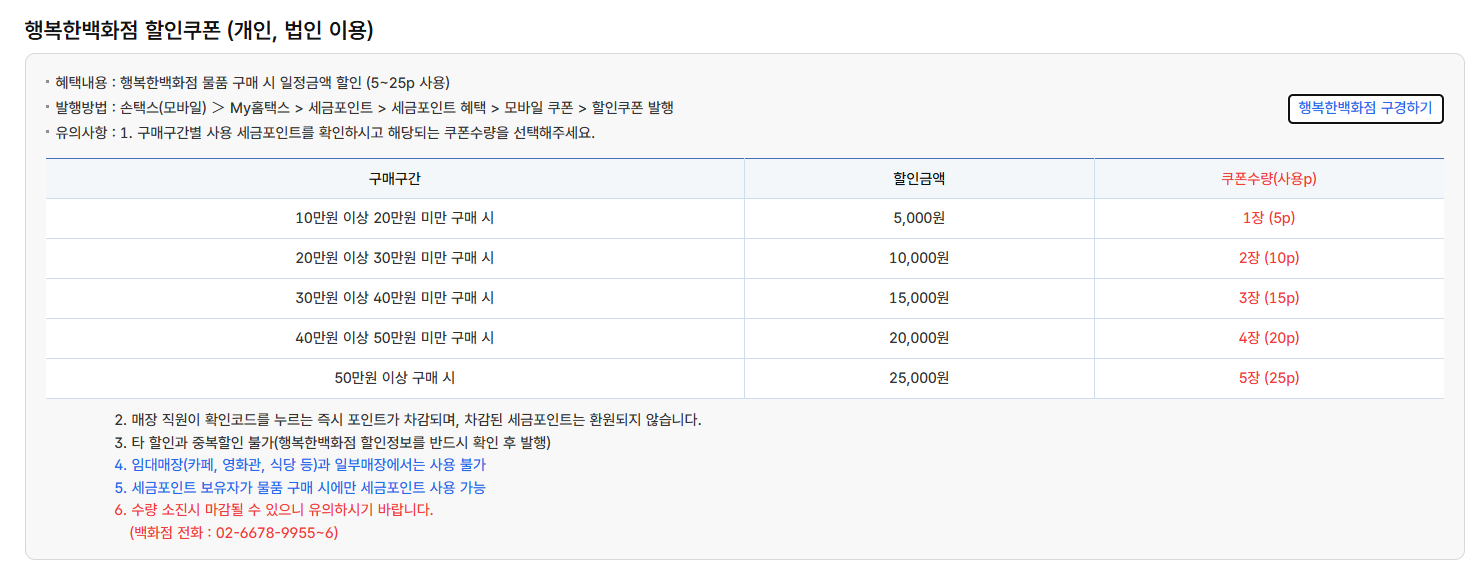Click the 1장 (5p) coupon quantity
Image resolution: width=1483 pixels, height=569 pixels.
[1269, 218]
